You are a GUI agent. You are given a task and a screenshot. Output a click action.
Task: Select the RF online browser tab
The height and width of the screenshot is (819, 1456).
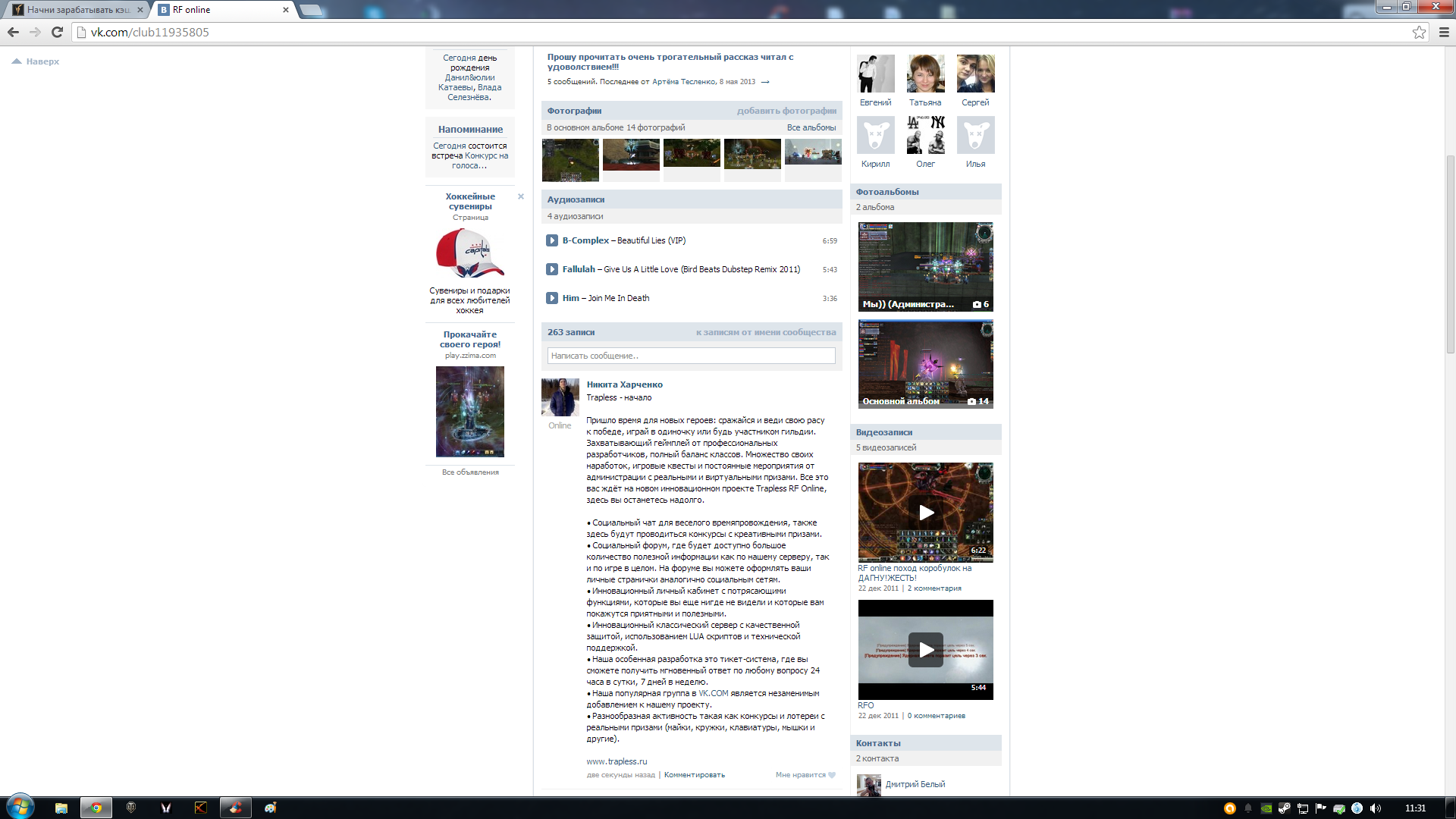click(224, 10)
